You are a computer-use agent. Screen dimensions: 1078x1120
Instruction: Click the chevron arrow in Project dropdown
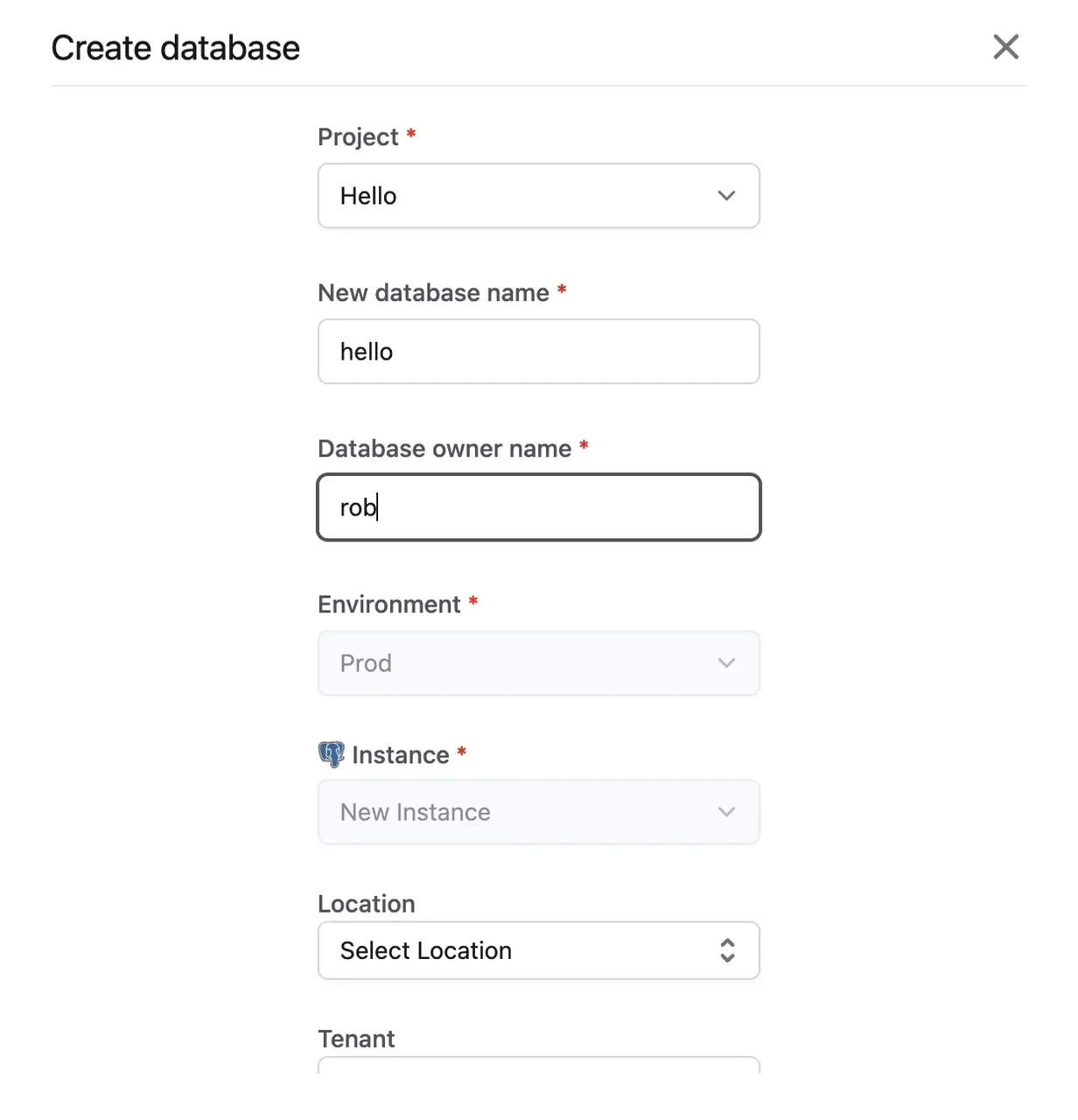pyautogui.click(x=726, y=196)
